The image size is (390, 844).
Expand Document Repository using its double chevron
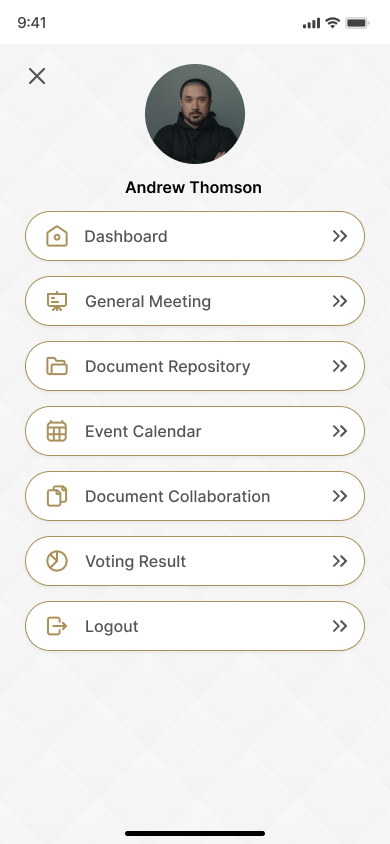click(340, 367)
